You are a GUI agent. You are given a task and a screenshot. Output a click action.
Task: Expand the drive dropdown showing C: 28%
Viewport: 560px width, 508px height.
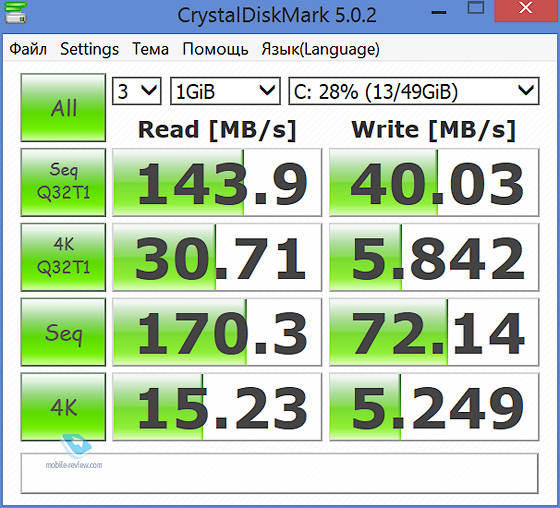pyautogui.click(x=414, y=91)
